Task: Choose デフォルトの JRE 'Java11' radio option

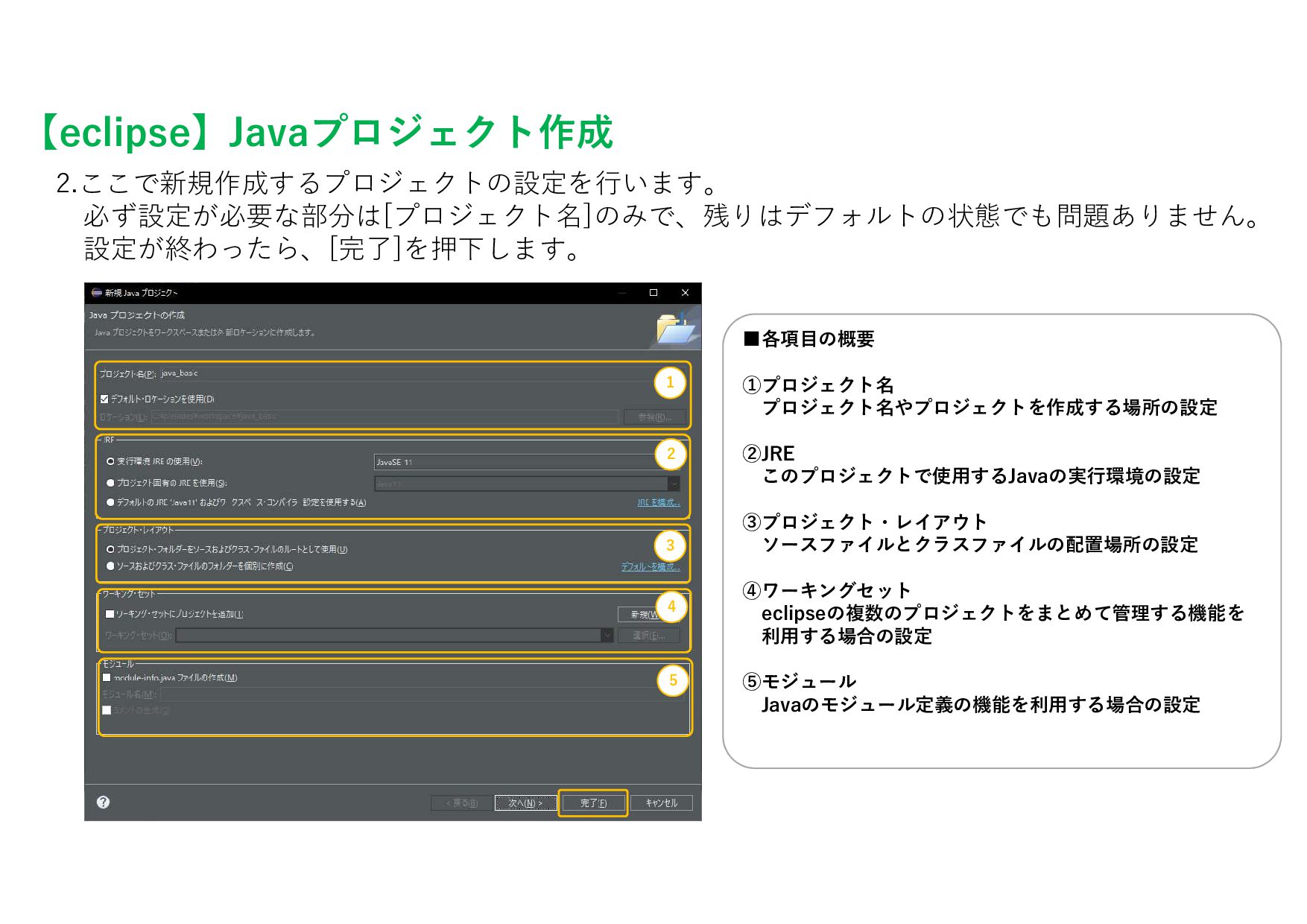Action: 110,502
